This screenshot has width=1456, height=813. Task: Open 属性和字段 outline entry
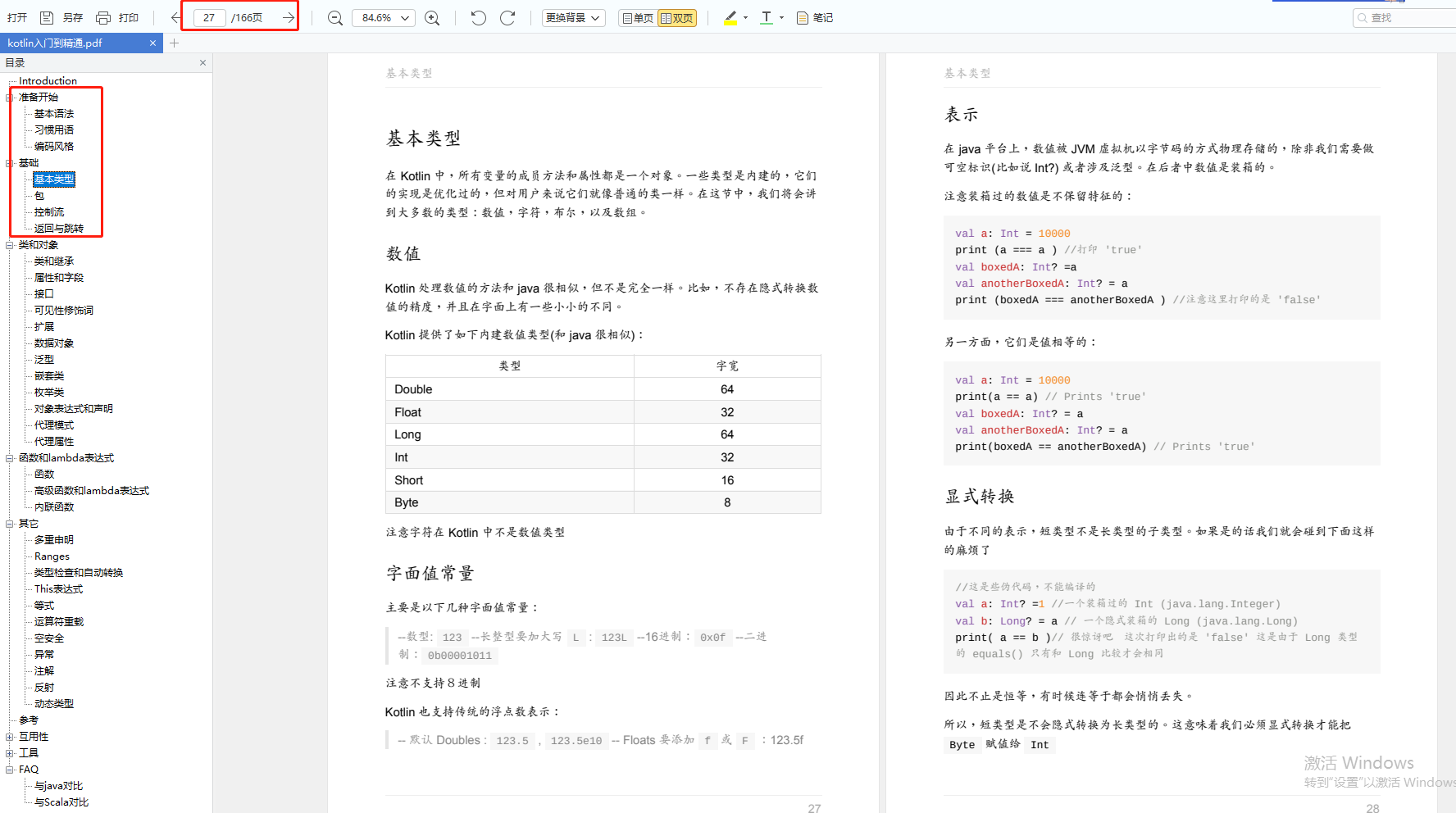point(59,277)
